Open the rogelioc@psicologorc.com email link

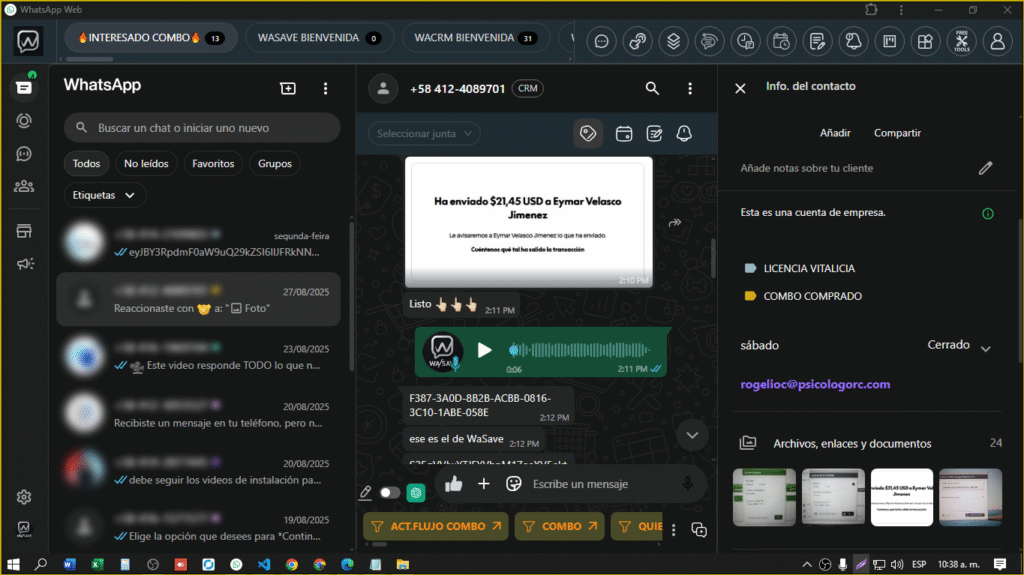tap(815, 384)
